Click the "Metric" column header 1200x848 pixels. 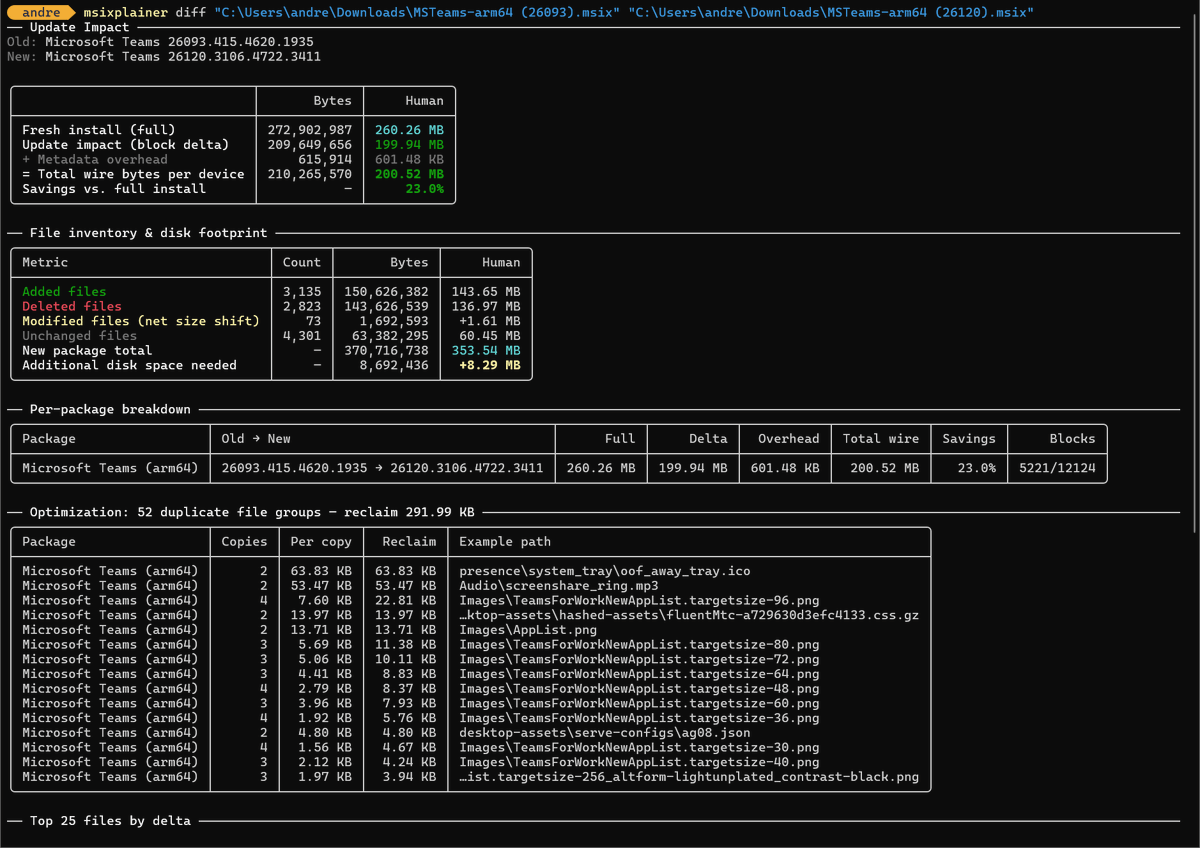pyautogui.click(x=45, y=262)
